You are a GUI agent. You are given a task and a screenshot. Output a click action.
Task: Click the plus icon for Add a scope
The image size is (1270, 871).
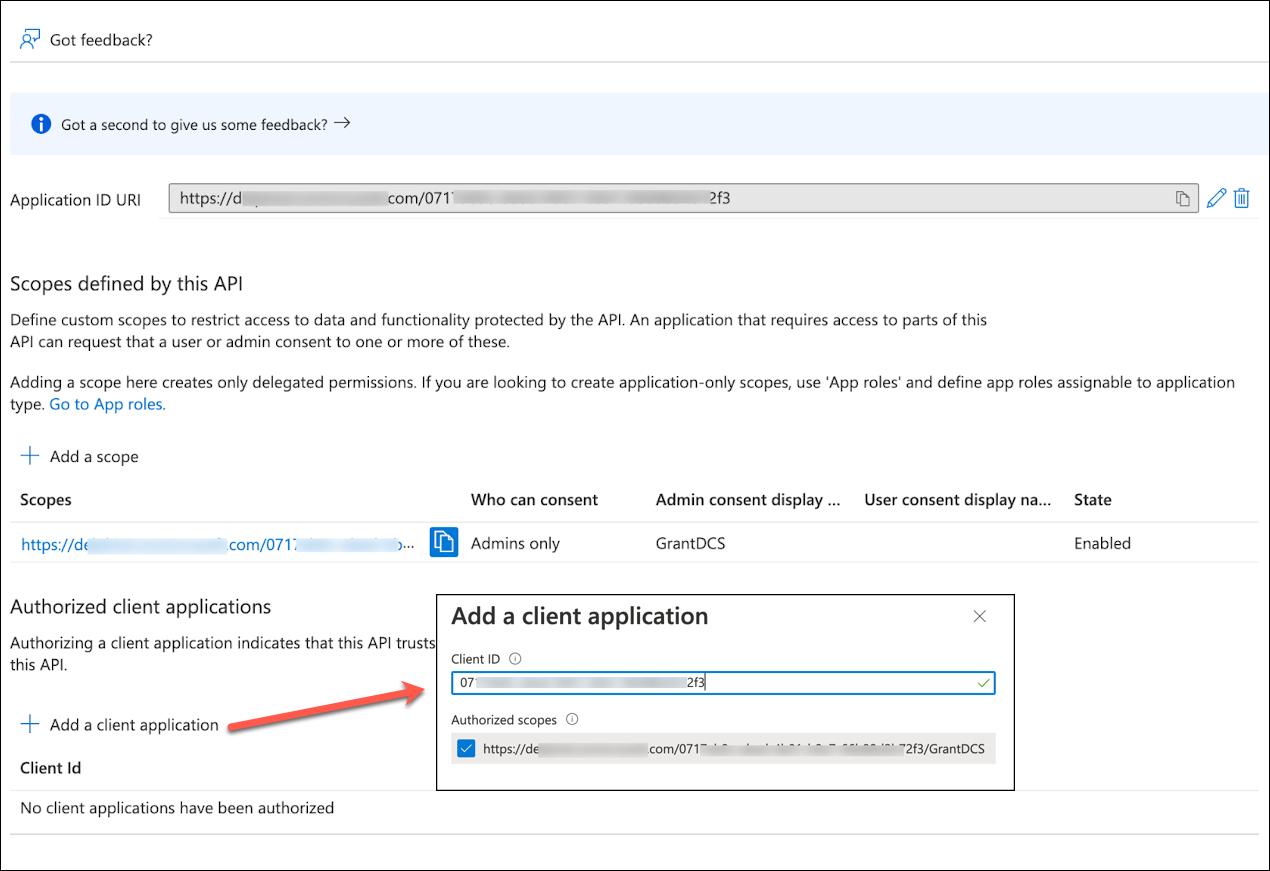pos(30,456)
